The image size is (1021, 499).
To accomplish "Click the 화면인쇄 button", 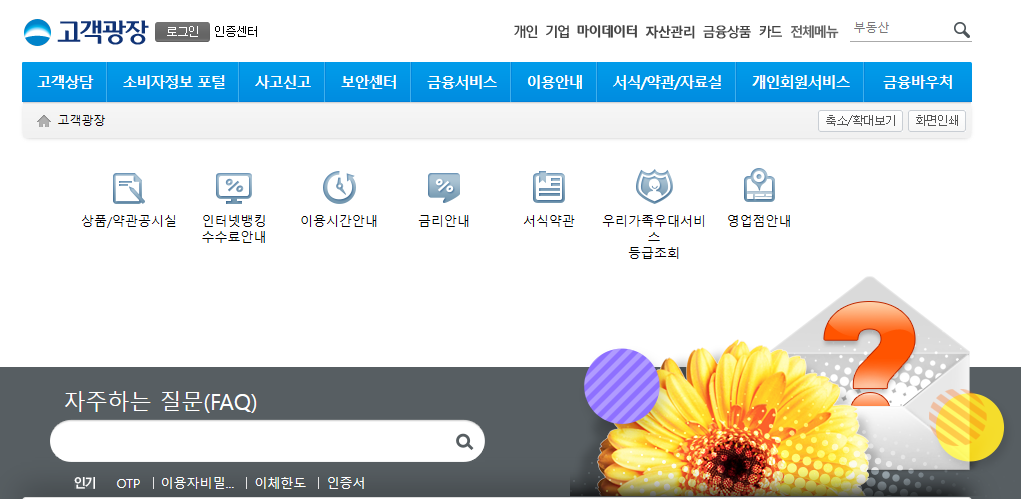I will (x=936, y=121).
